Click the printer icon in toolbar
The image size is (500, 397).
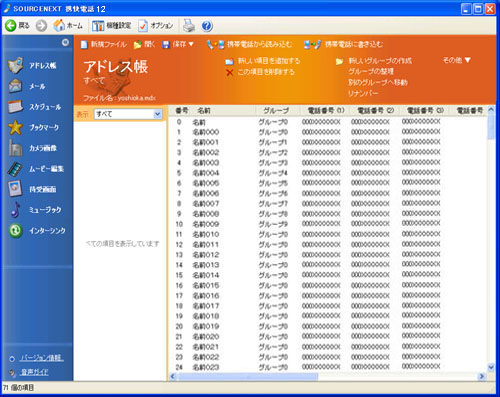[189, 25]
